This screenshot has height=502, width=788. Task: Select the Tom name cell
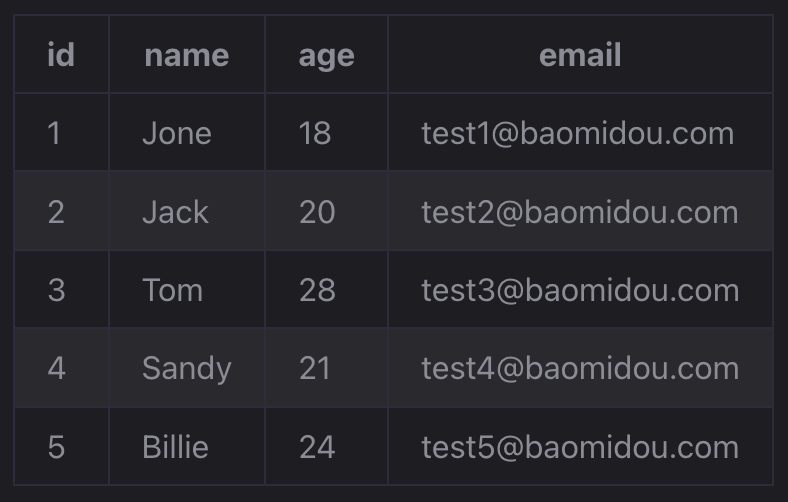(x=187, y=289)
